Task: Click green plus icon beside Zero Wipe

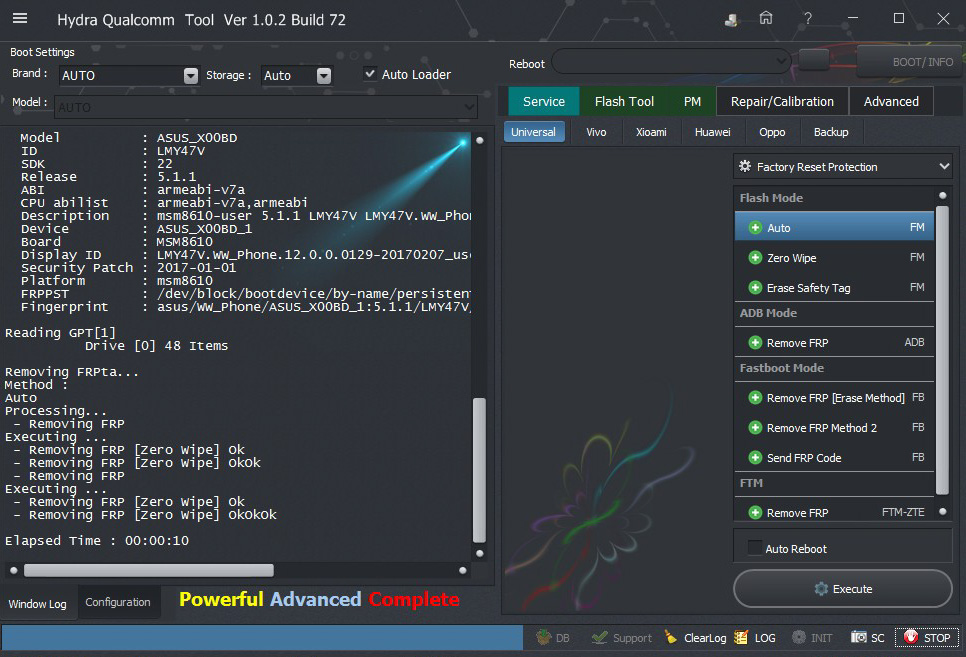Action: [x=755, y=258]
